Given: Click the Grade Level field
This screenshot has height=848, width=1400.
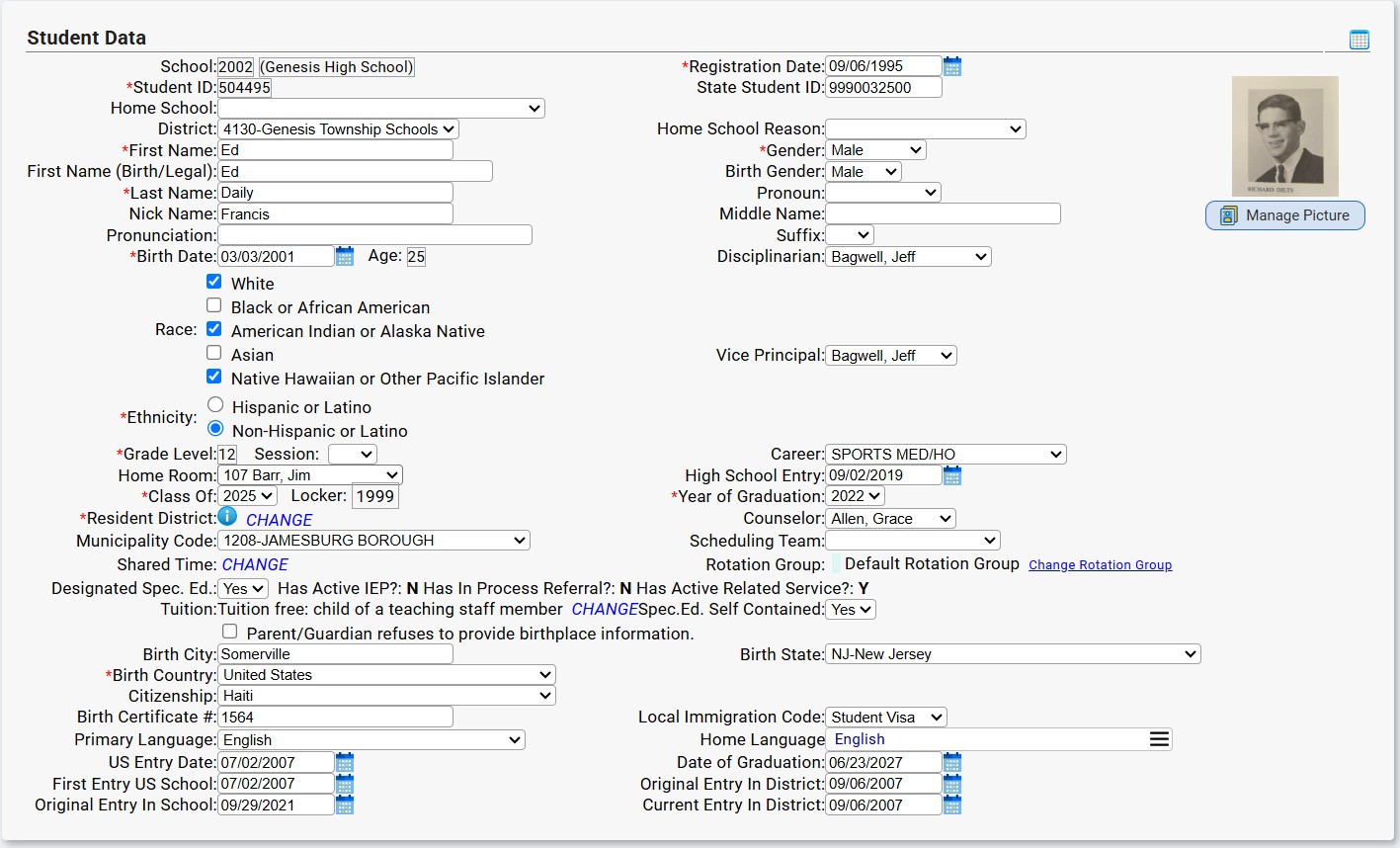Looking at the screenshot, I should (227, 455).
